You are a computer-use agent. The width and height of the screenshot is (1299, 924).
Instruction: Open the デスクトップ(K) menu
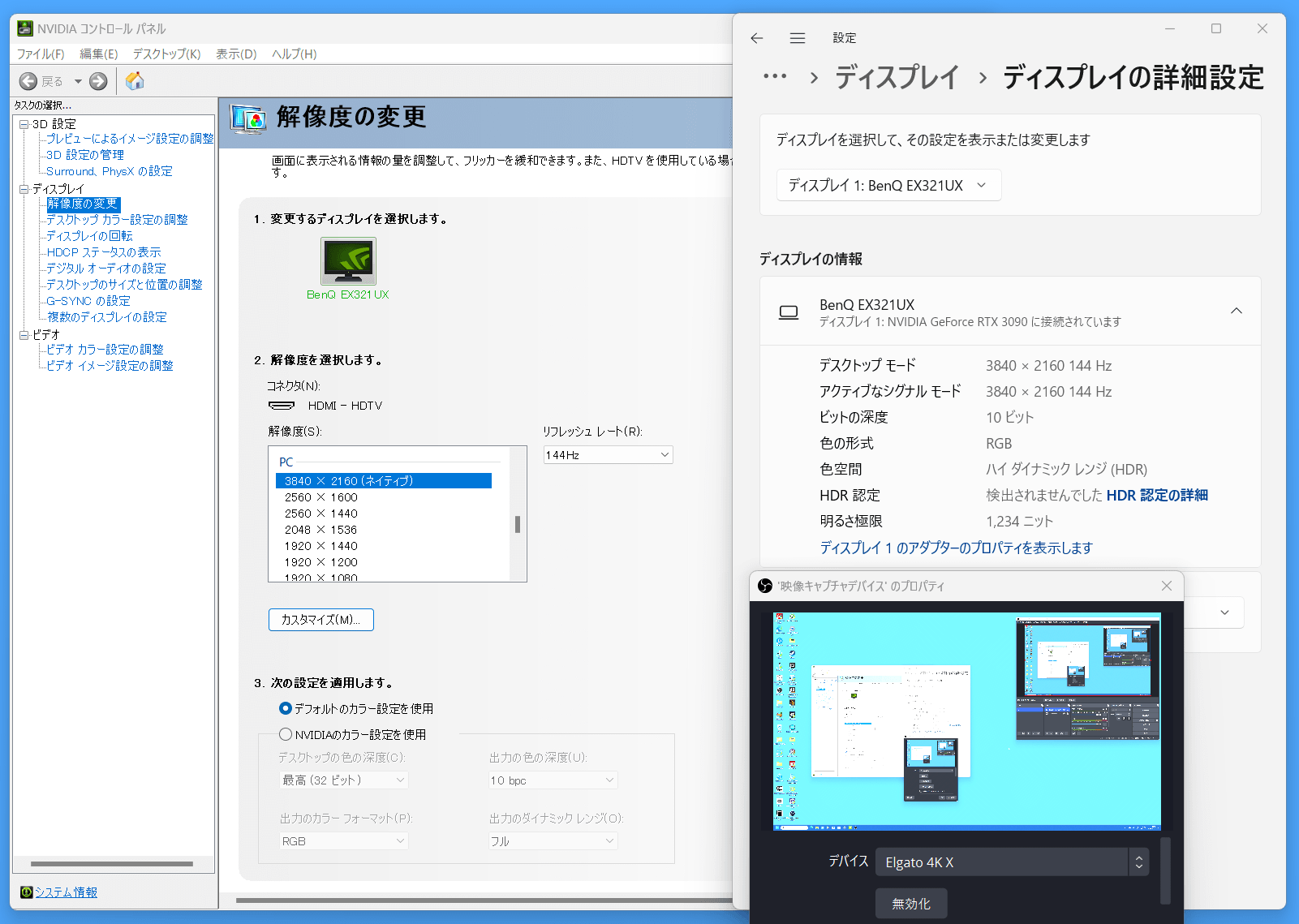[x=166, y=54]
